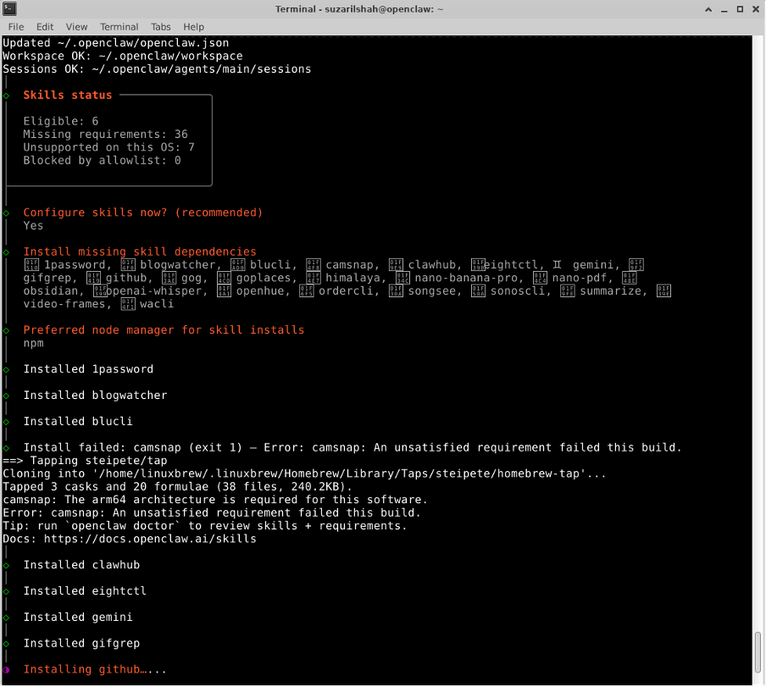Viewport: 766px width, 686px height.
Task: Minimize the Terminal window
Action: 724,9
